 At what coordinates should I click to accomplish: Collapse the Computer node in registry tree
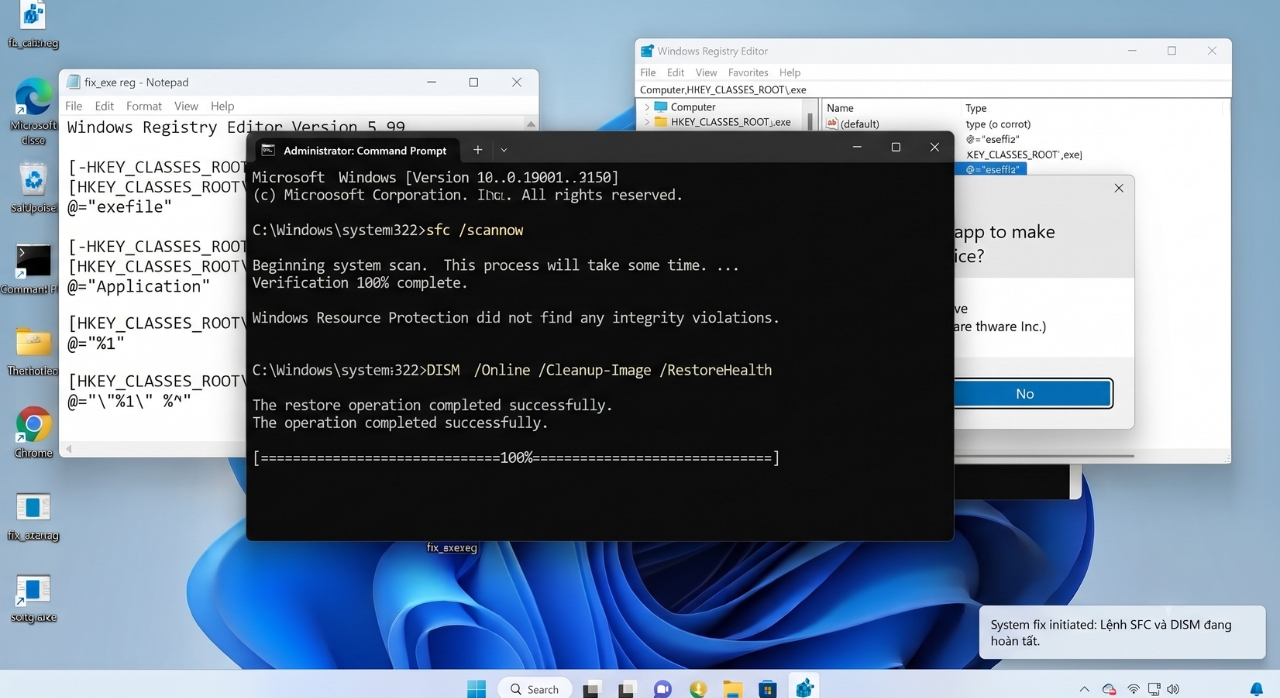[647, 107]
